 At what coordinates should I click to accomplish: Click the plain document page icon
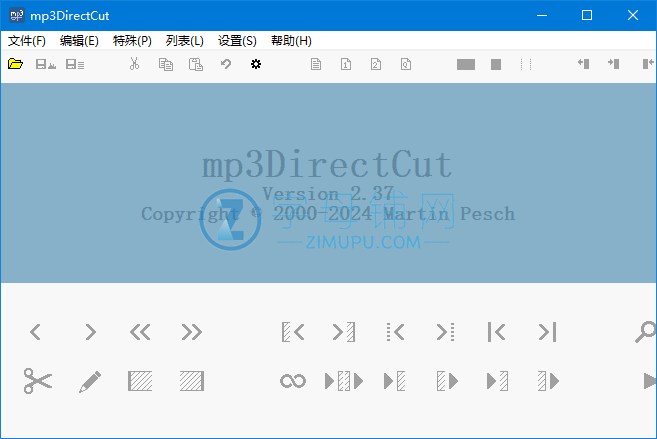pos(316,64)
